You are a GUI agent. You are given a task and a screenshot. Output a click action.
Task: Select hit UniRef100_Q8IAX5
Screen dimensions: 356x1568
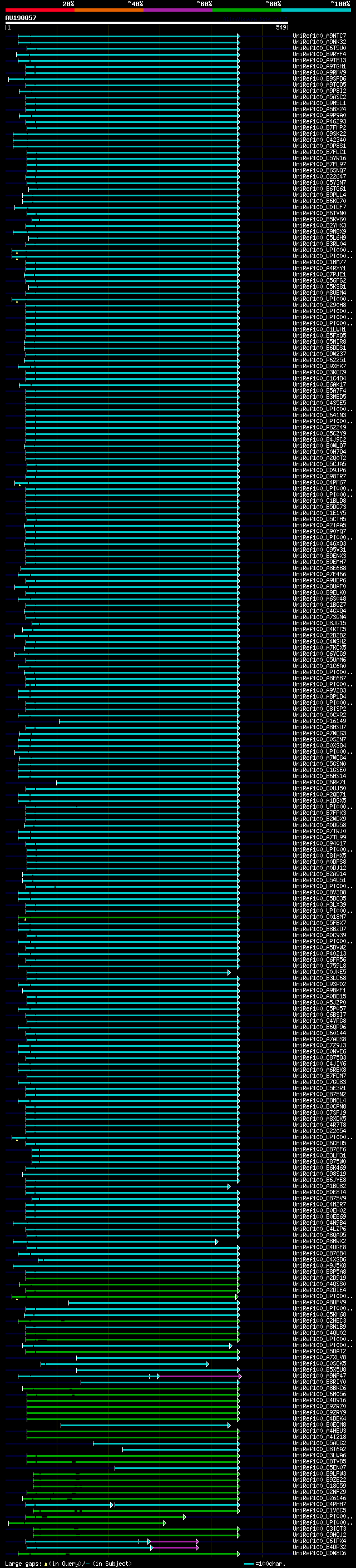pos(319,856)
